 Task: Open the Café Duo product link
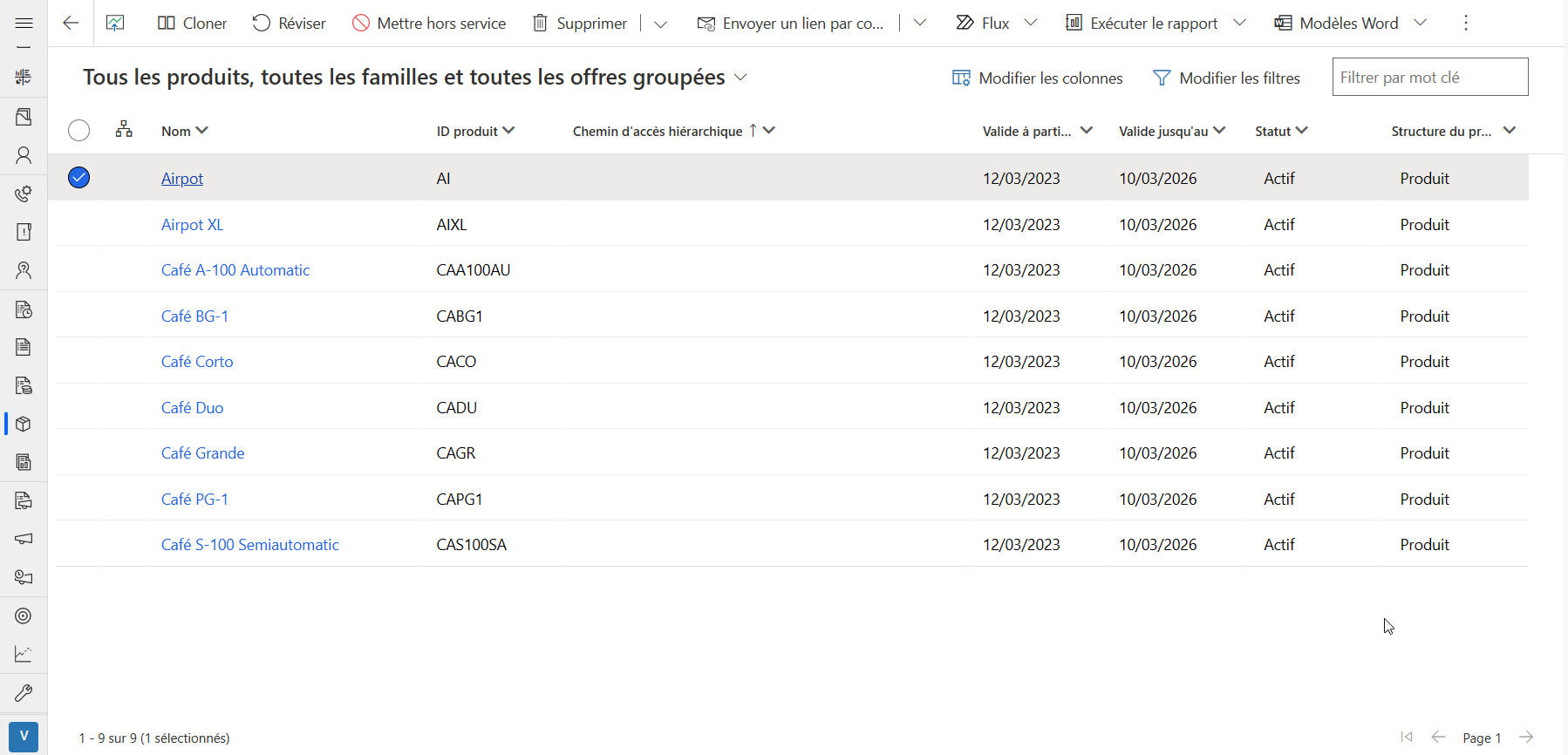pyautogui.click(x=193, y=408)
